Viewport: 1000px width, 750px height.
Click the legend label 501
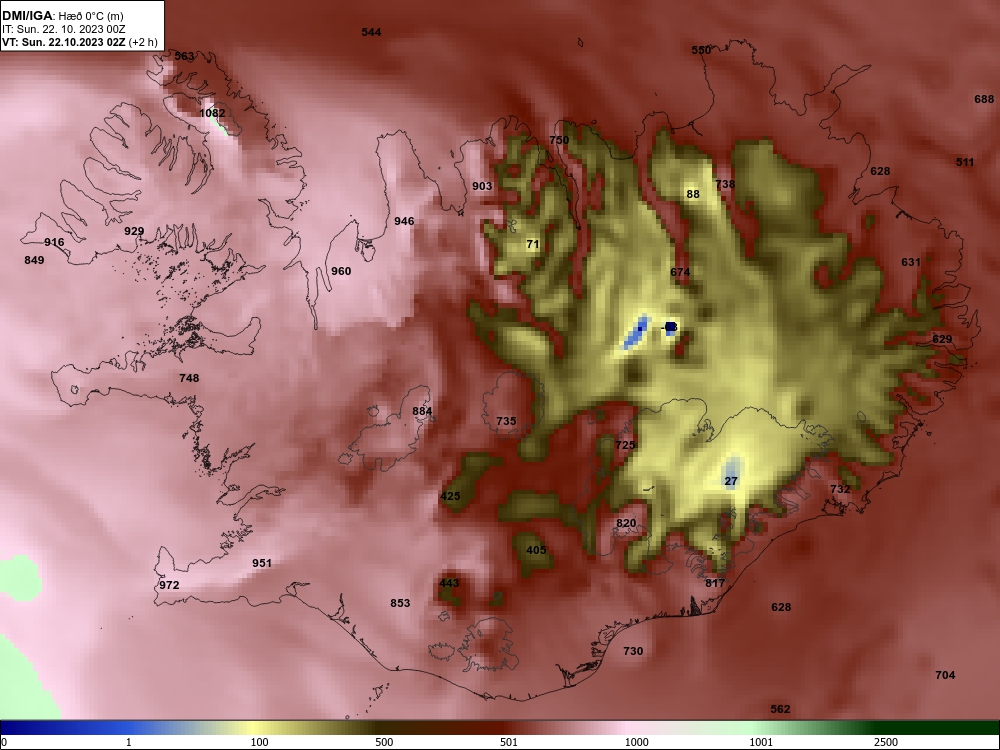509,742
